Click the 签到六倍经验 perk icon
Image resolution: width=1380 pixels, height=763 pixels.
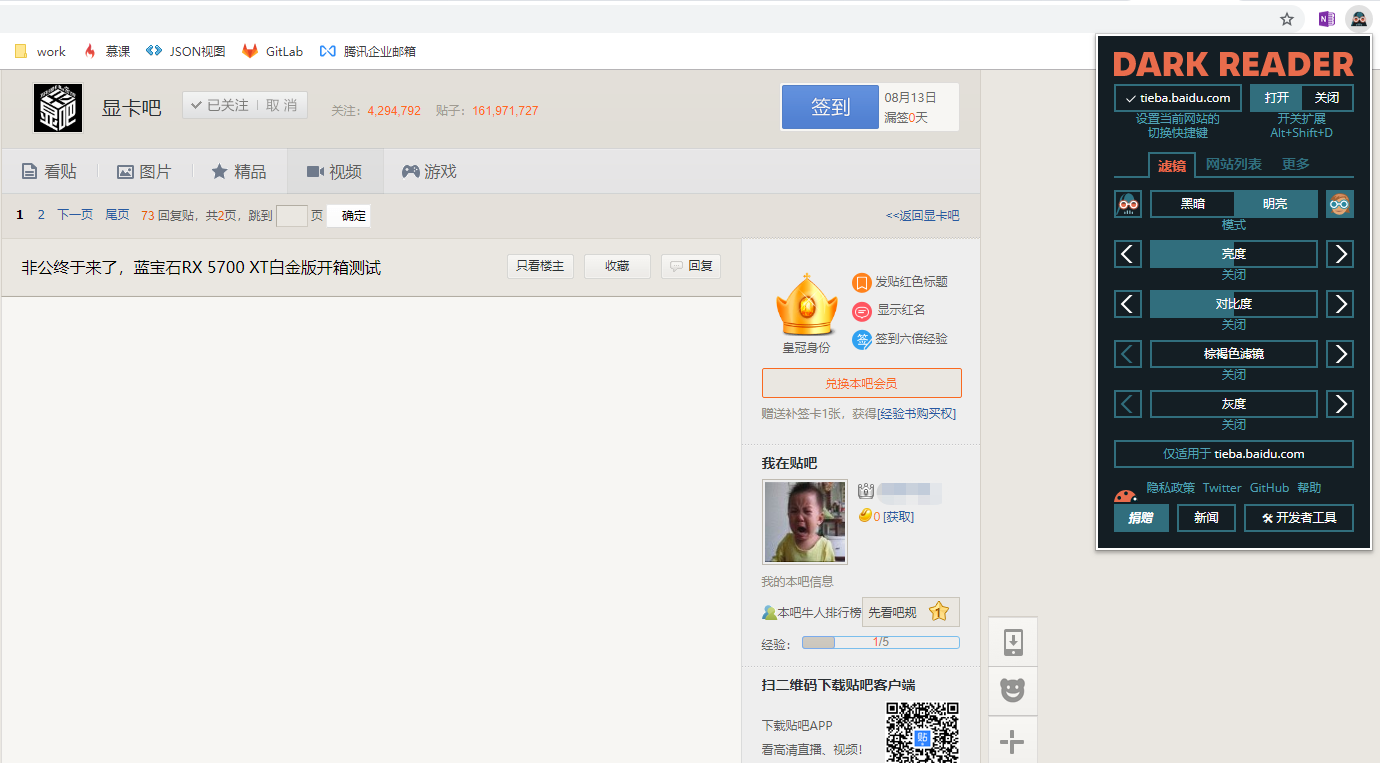pos(861,340)
